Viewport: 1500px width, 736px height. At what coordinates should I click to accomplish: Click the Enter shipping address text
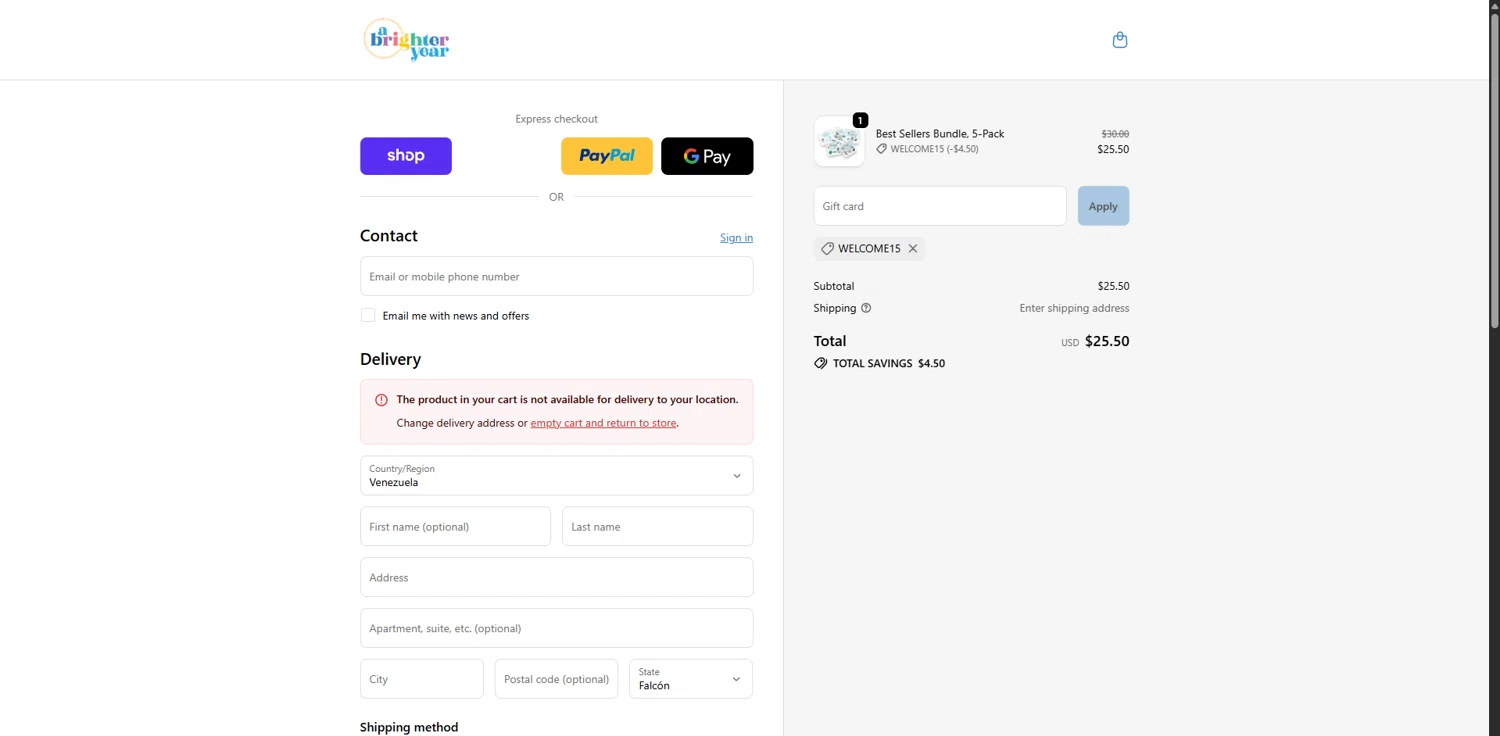tap(1074, 308)
